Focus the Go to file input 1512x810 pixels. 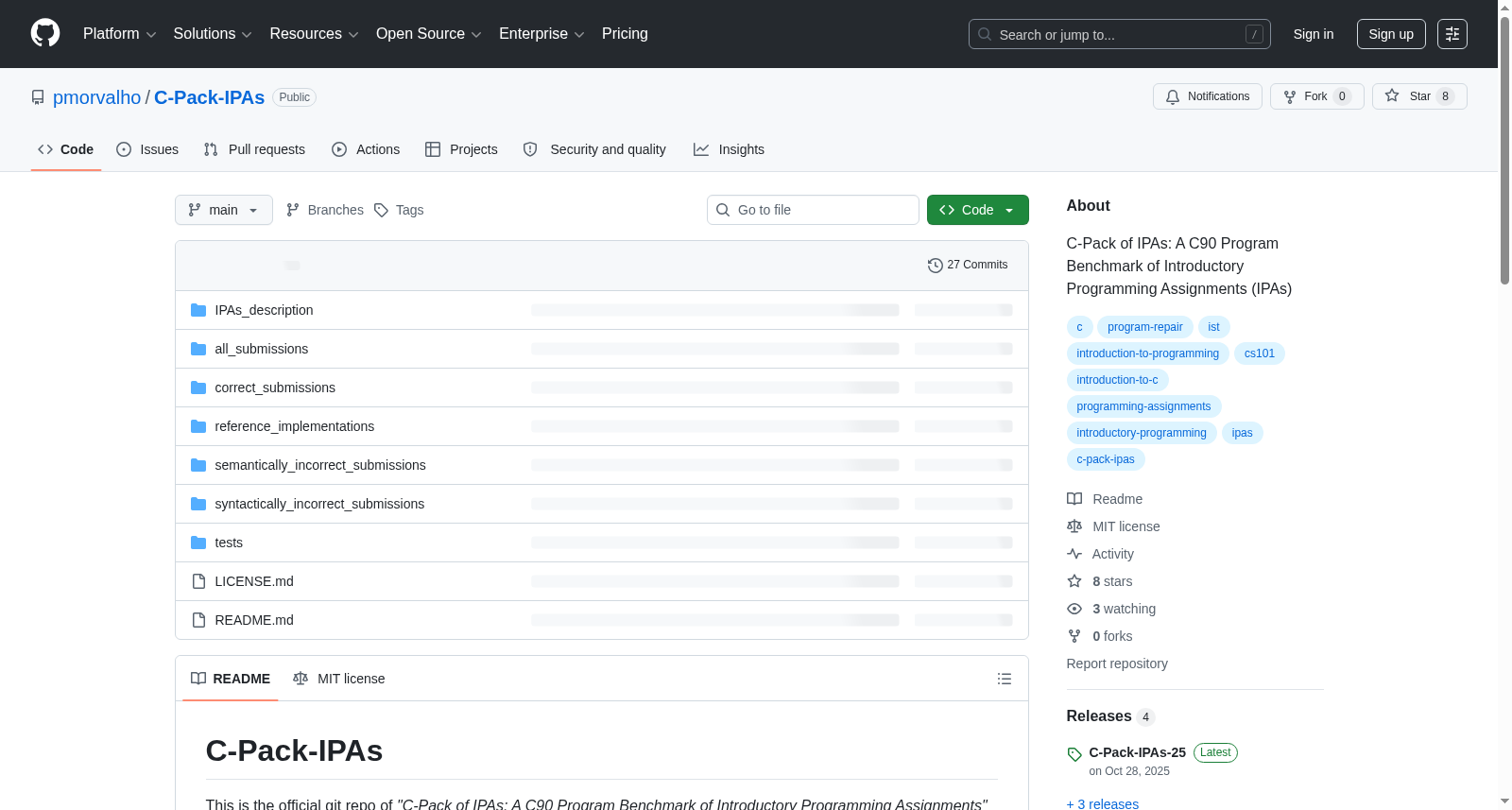(813, 210)
